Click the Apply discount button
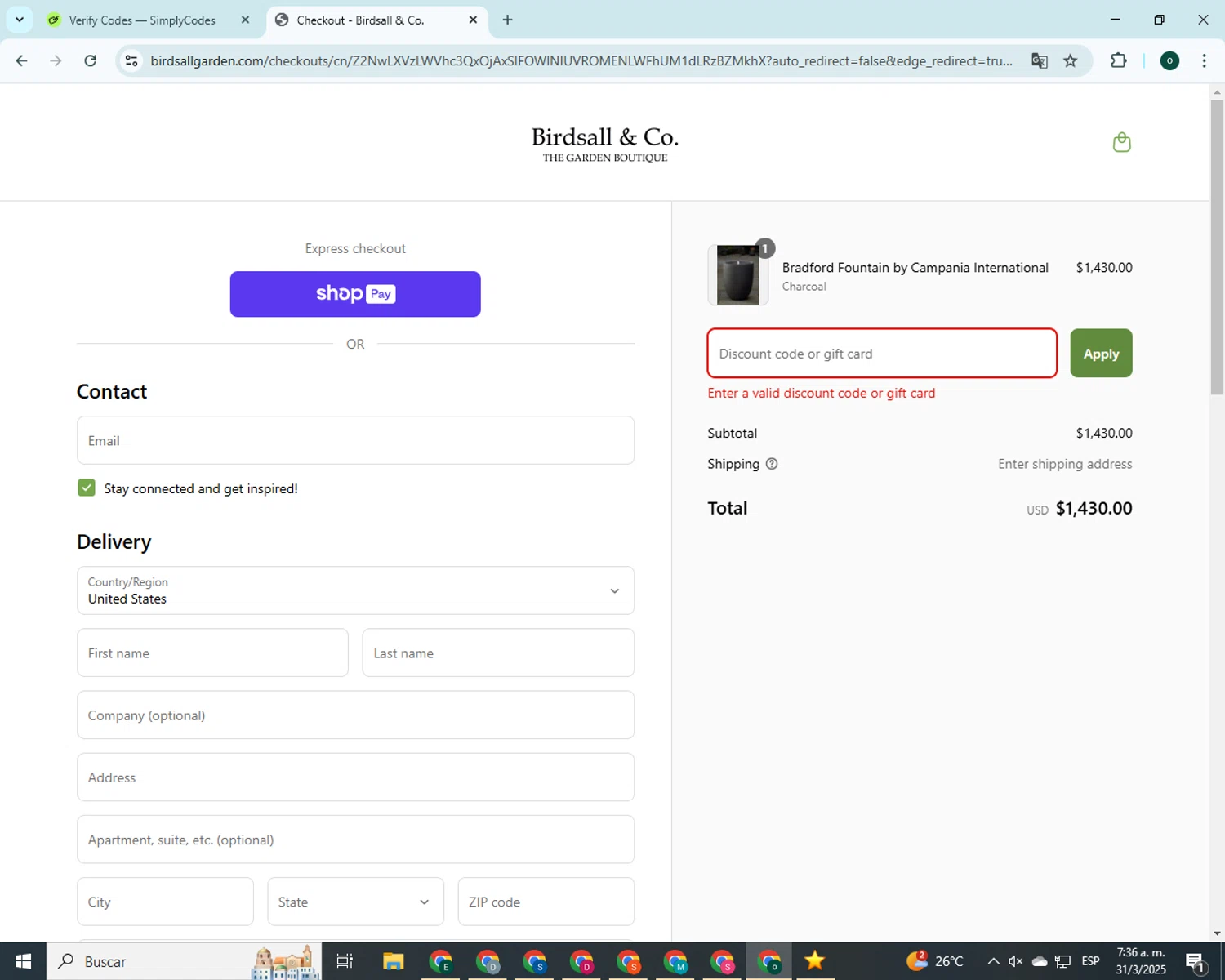The height and width of the screenshot is (980, 1225). (x=1101, y=354)
